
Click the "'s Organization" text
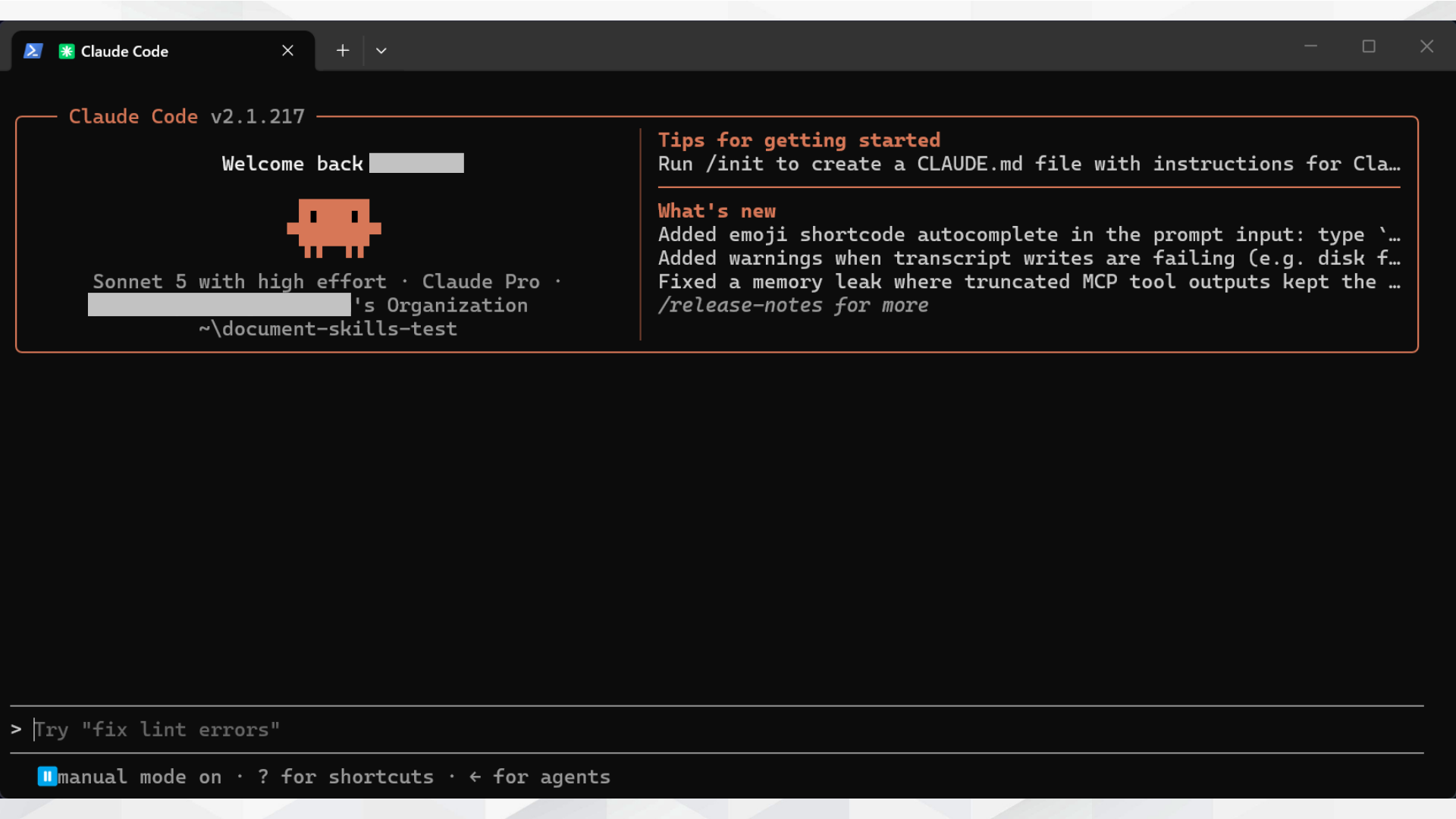pyautogui.click(x=441, y=306)
